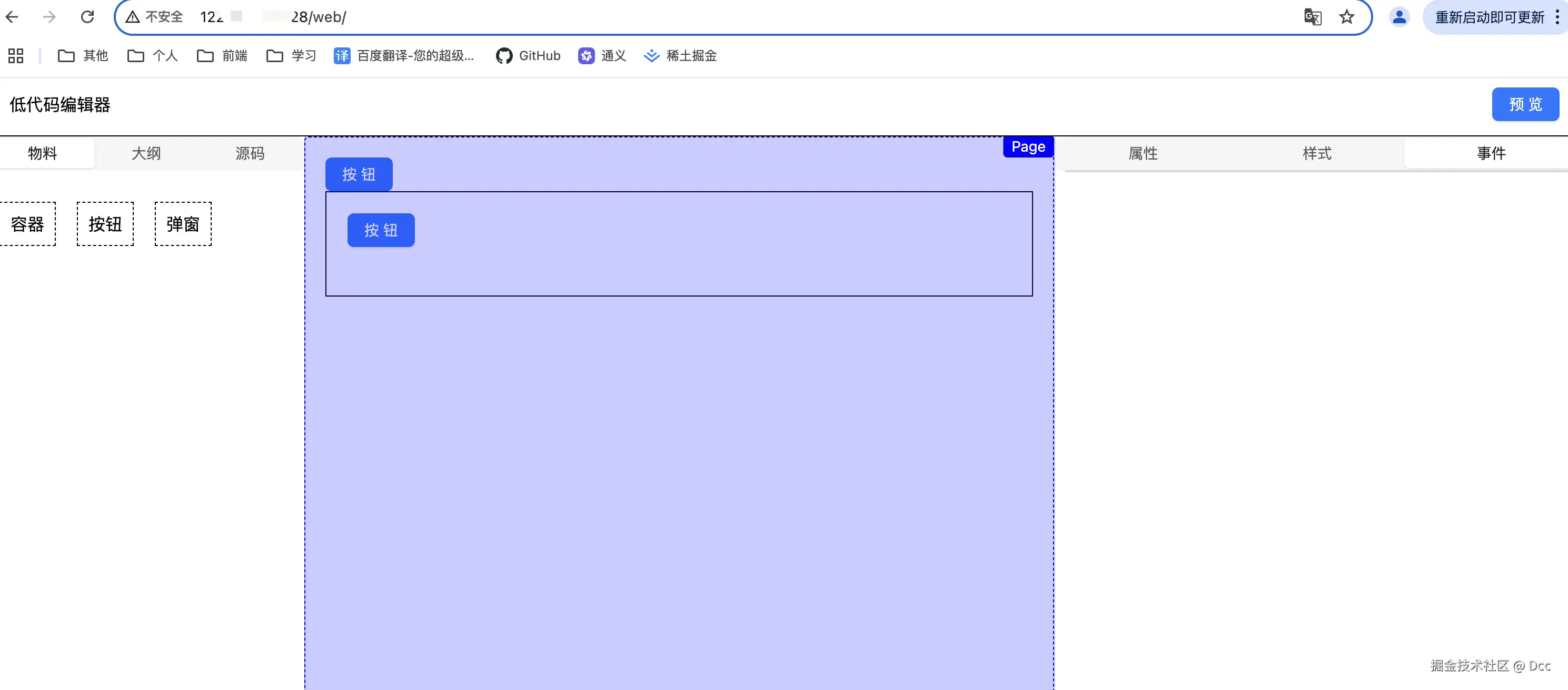This screenshot has height=690, width=1568.
Task: Click the 按钮 inside the container box
Action: click(381, 230)
